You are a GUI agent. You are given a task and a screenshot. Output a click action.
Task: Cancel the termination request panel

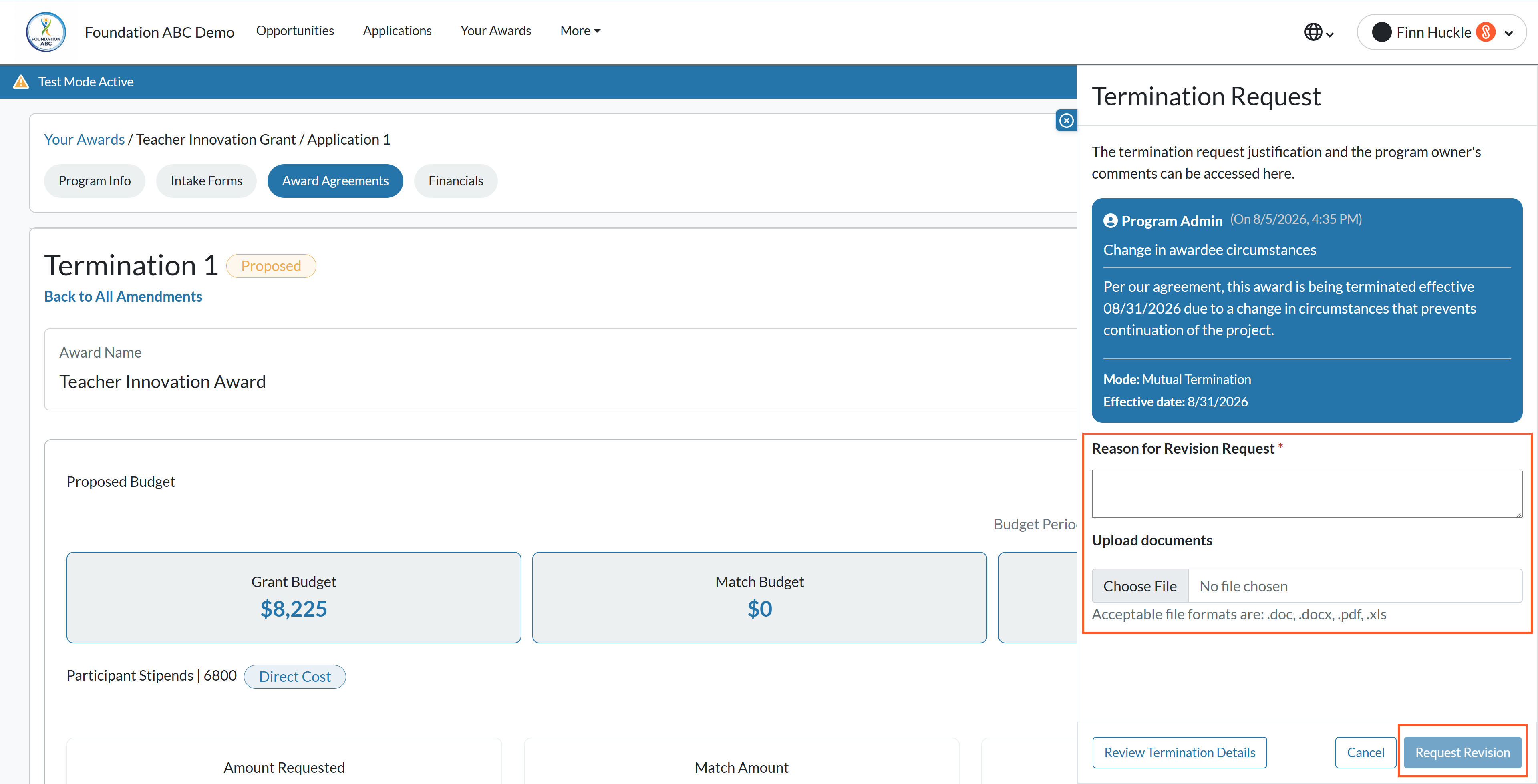(1365, 752)
